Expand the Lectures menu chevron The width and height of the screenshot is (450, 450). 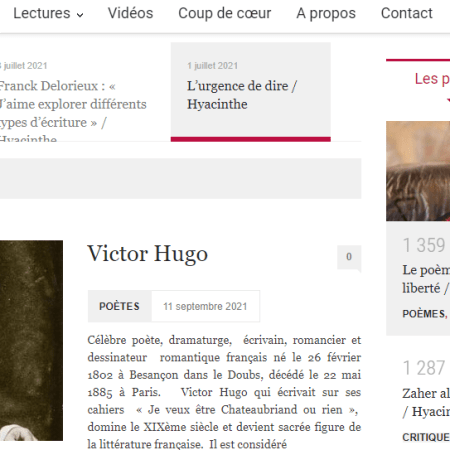[x=80, y=15]
